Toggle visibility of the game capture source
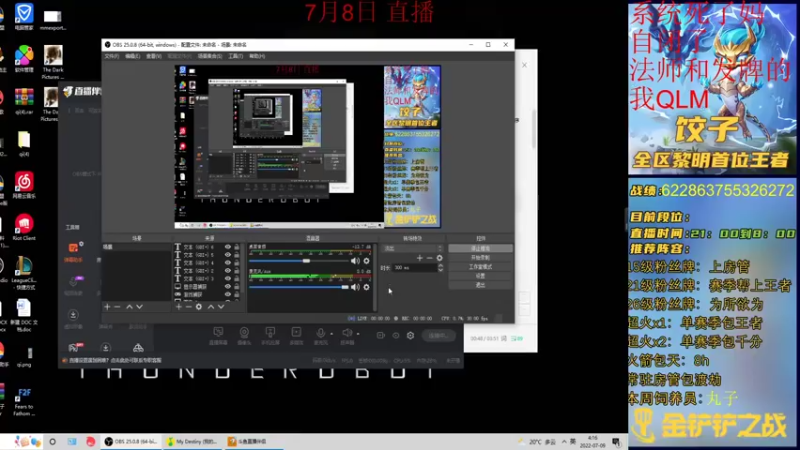The height and width of the screenshot is (450, 800). click(228, 294)
